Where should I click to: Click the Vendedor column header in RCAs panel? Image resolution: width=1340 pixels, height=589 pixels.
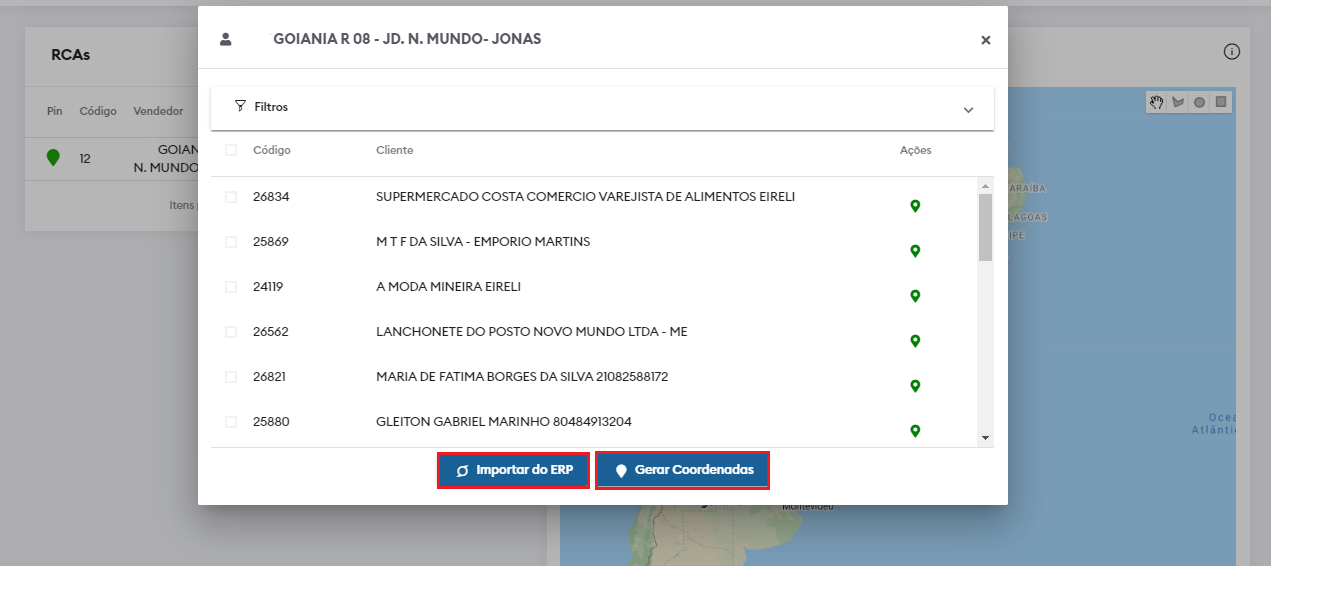[x=158, y=111]
